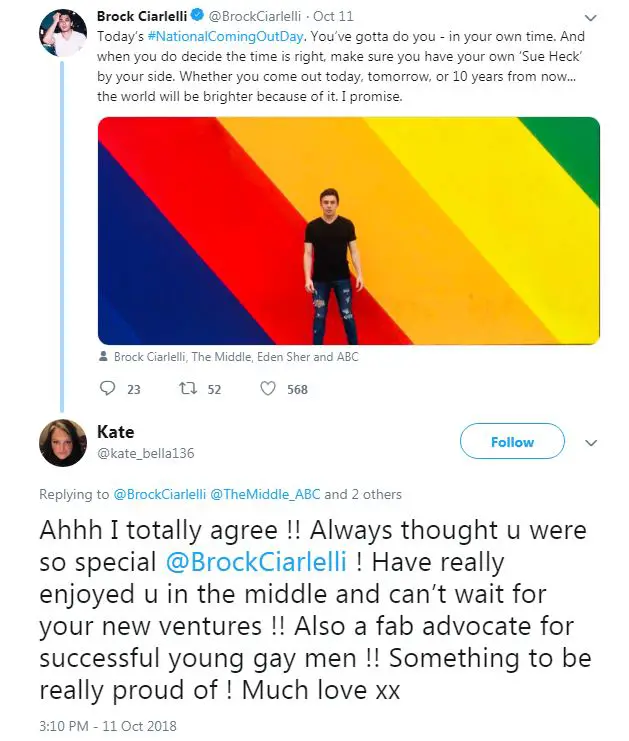Expand the top tweet options chevron
The width and height of the screenshot is (629, 741).
click(591, 18)
